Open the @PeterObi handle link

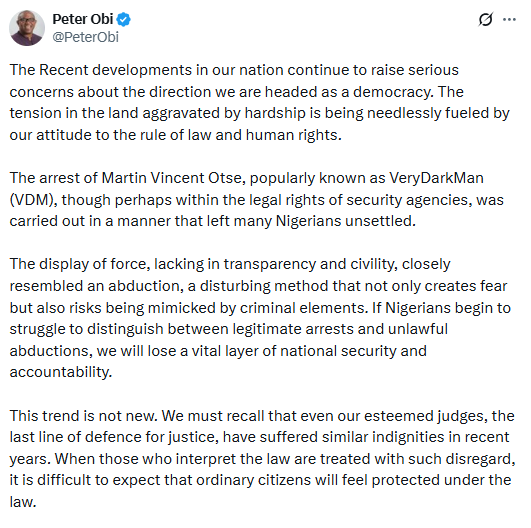pos(85,37)
